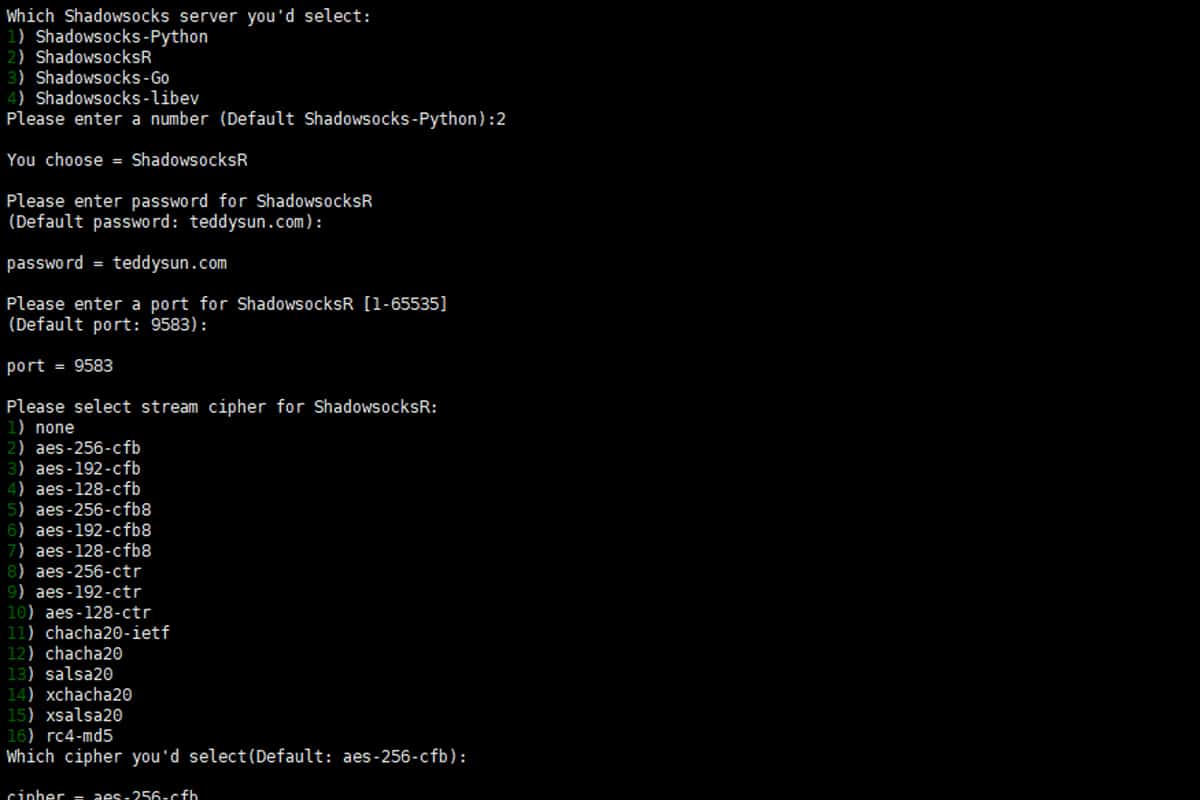This screenshot has height=800, width=1200.
Task: Click the "Which cipher you'd select" prompt
Action: [x=237, y=757]
